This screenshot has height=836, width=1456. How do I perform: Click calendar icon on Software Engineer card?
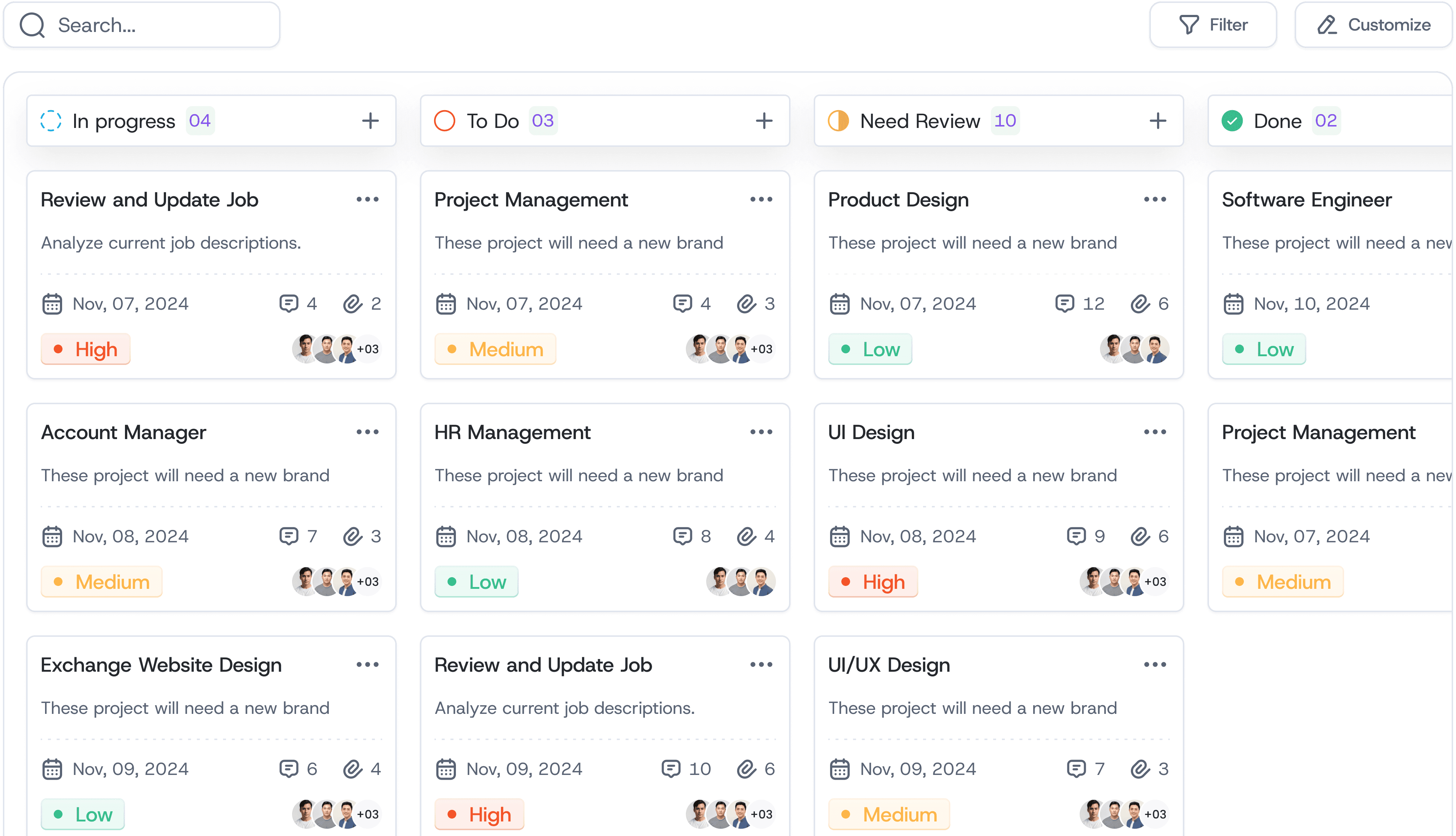(x=1233, y=304)
